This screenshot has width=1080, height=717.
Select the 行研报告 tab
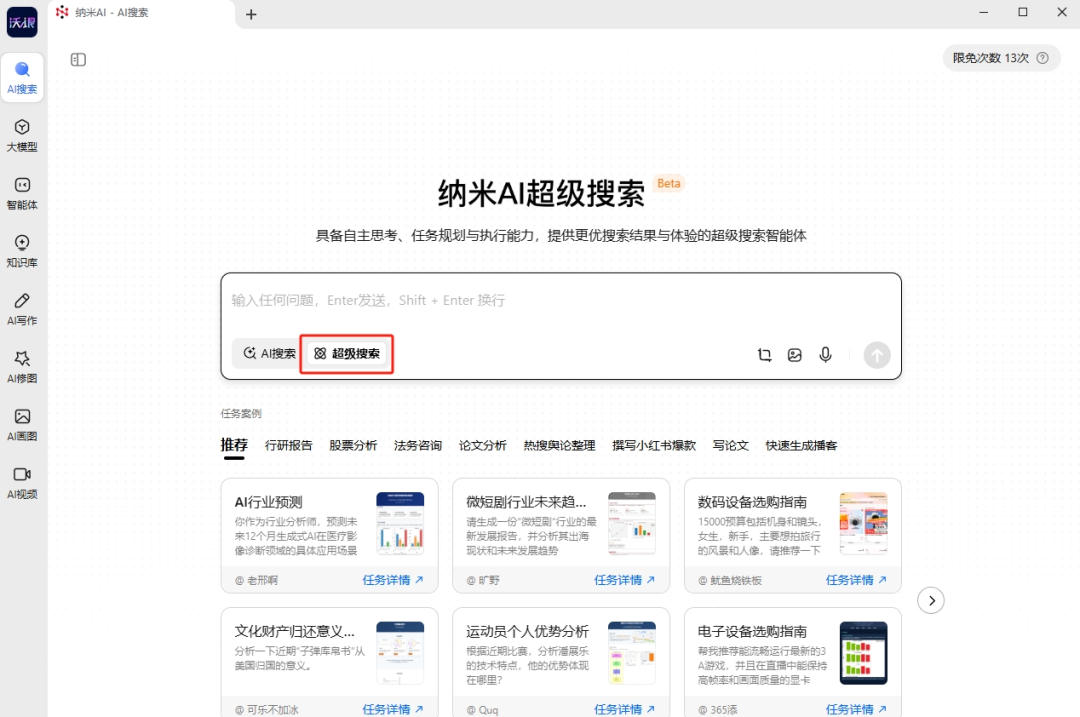pyautogui.click(x=289, y=446)
